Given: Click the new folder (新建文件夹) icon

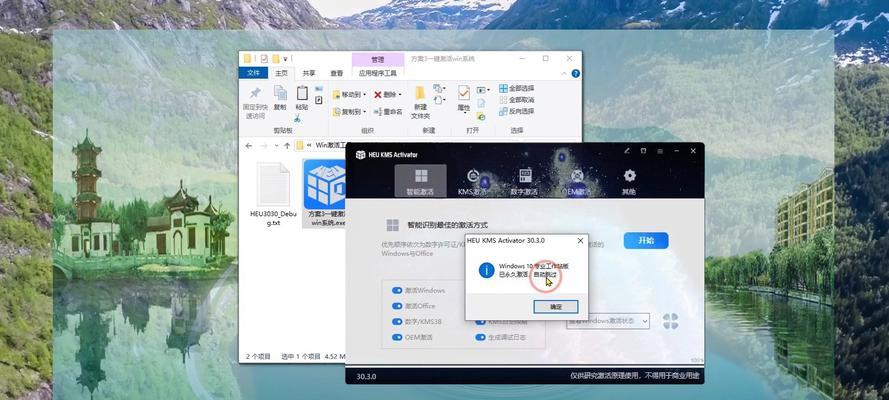Looking at the screenshot, I should pos(420,93).
